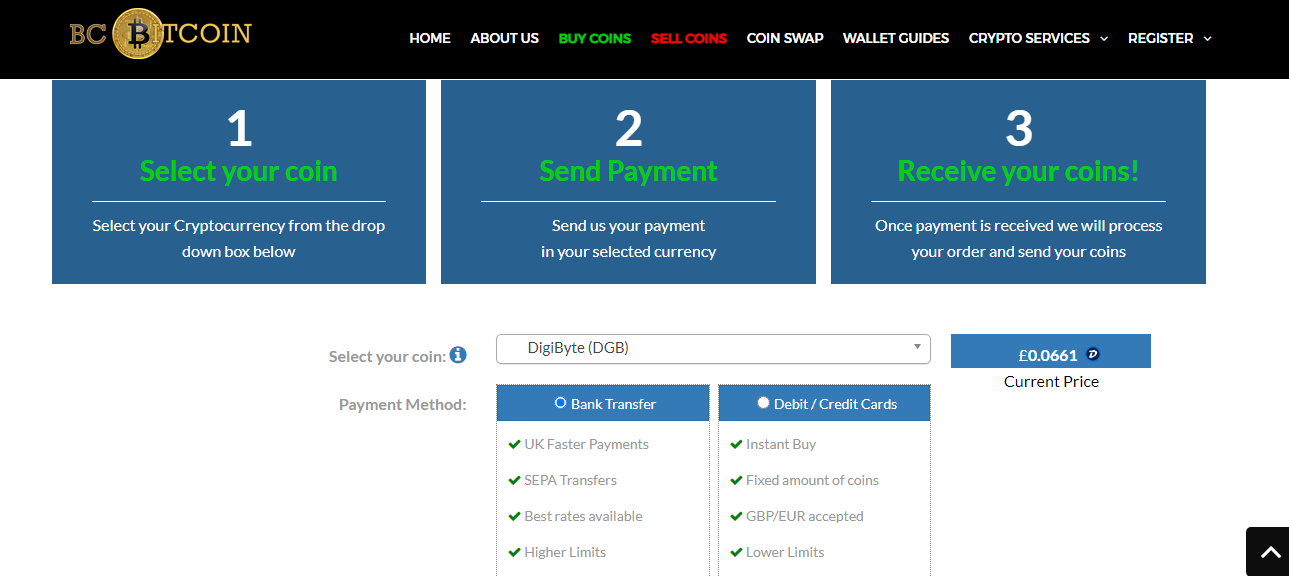Click the scroll-to-top arrow button
Image resolution: width=1289 pixels, height=576 pixels.
tap(1269, 551)
